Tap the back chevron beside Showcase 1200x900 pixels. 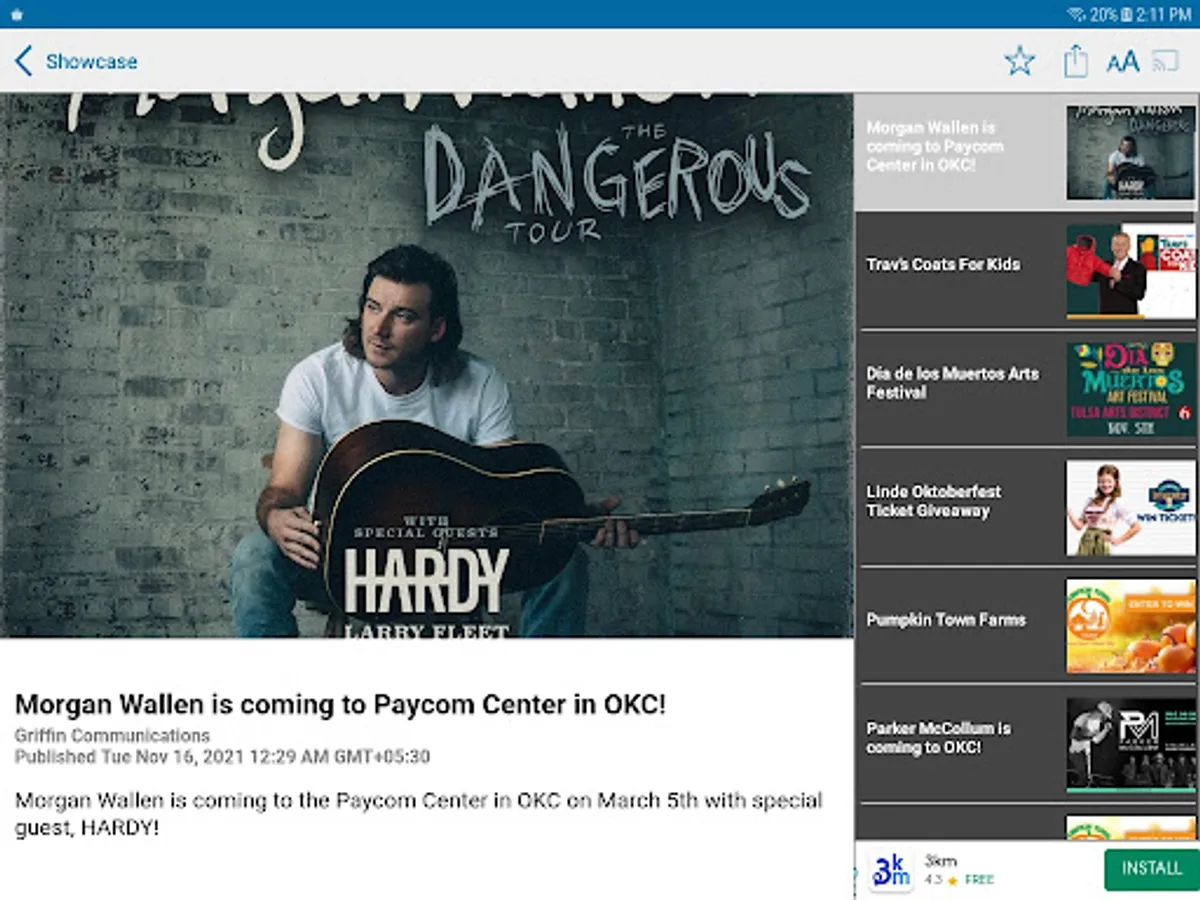click(x=24, y=61)
